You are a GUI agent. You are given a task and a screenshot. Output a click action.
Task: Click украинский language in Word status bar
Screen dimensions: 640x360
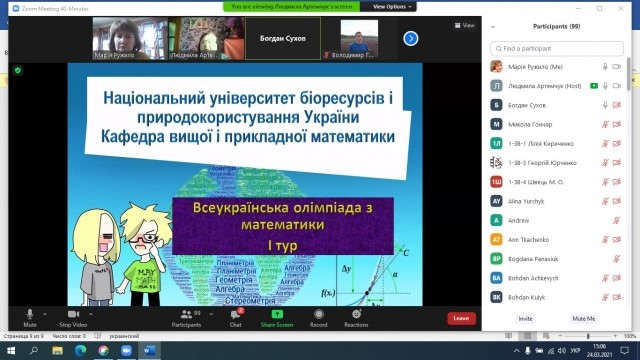click(124, 336)
